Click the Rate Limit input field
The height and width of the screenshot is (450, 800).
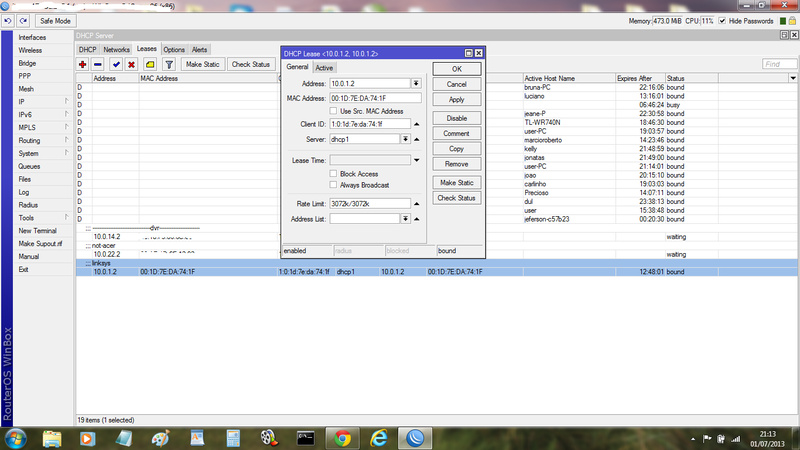[370, 204]
